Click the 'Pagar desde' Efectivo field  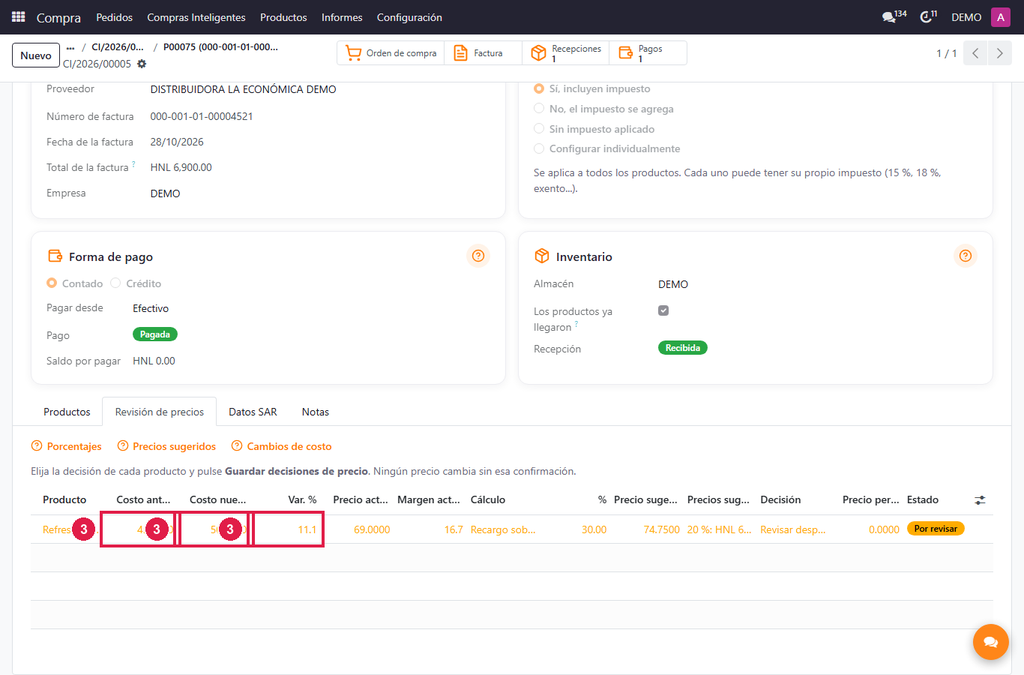(x=150, y=308)
